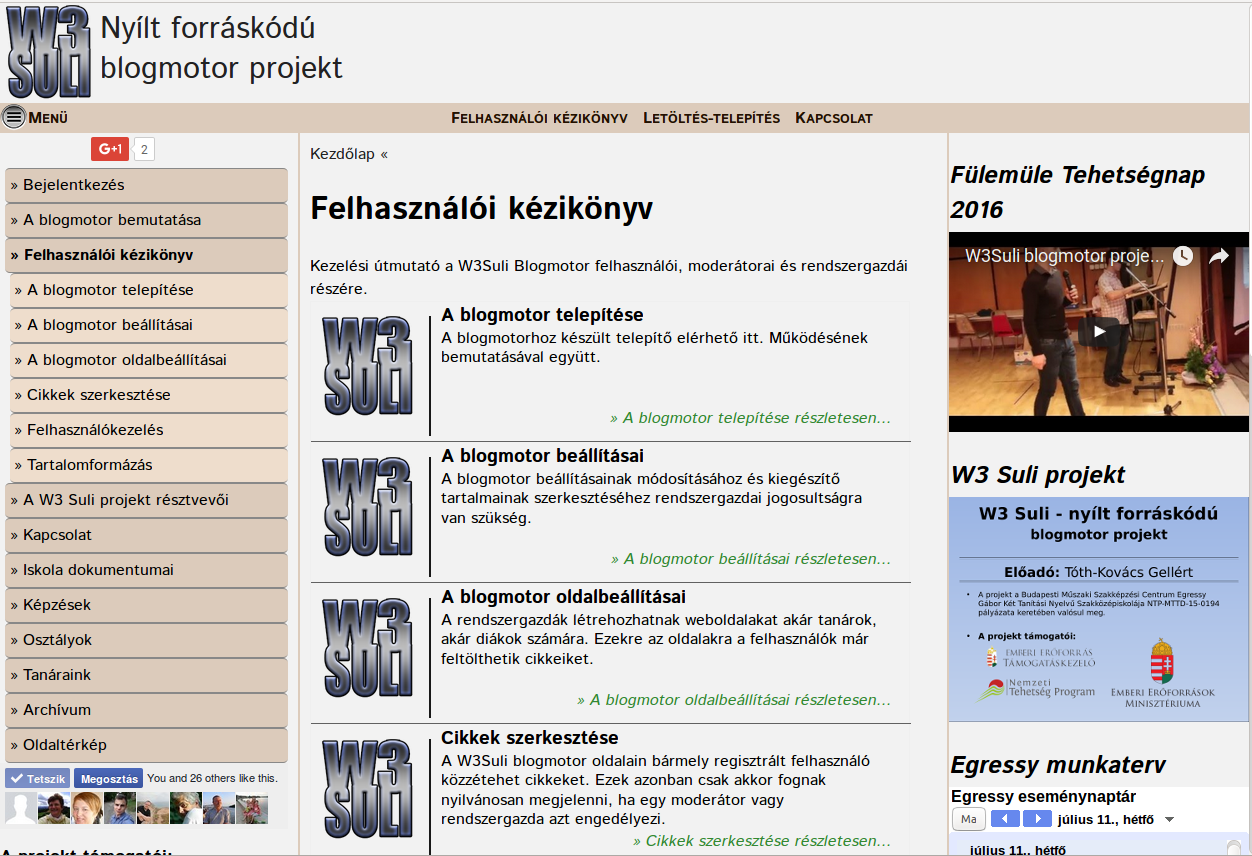This screenshot has width=1252, height=856.
Task: Open Bejelentkezés in sidebar menu
Action: pos(146,185)
